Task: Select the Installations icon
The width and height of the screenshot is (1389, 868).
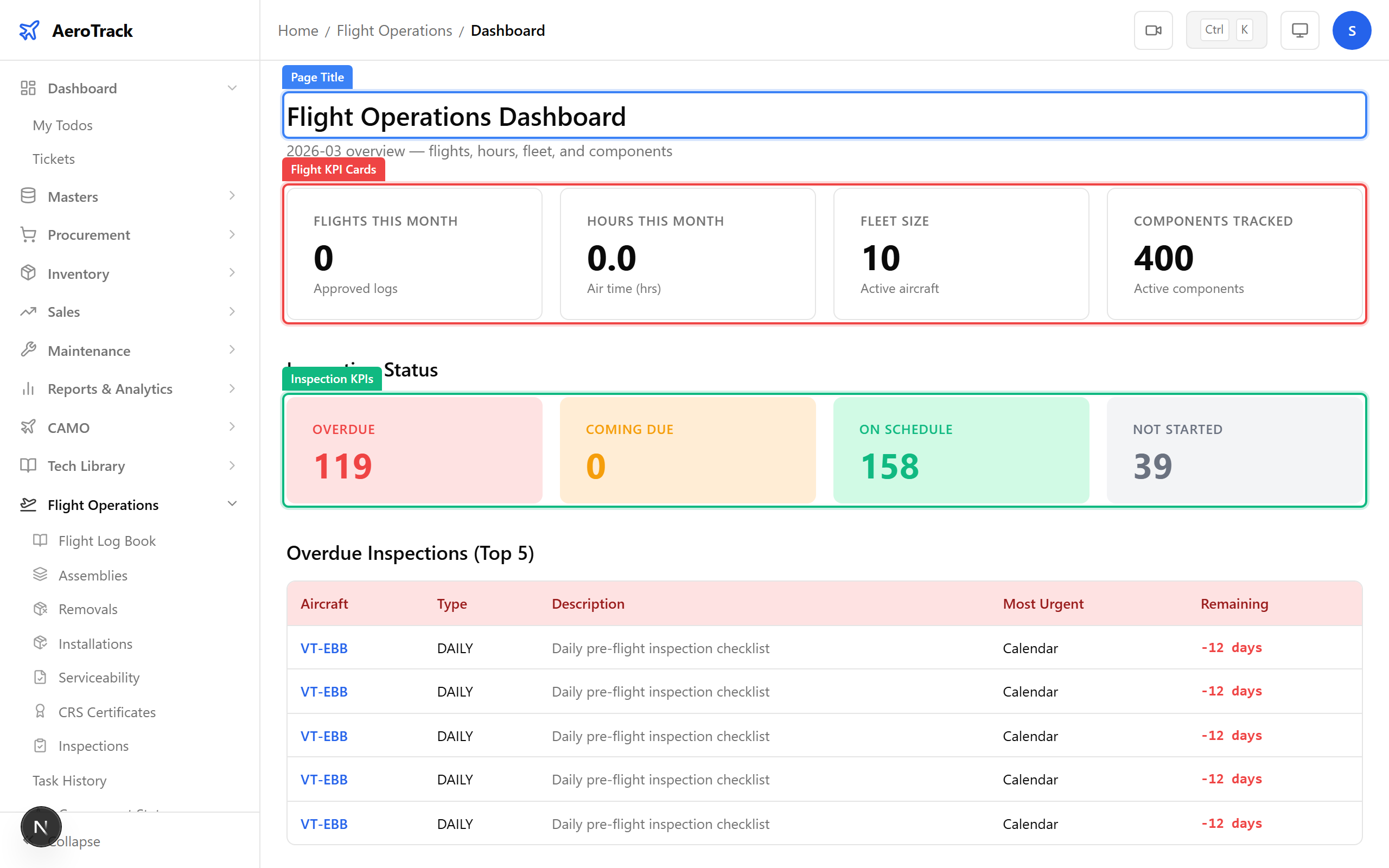Action: [40, 643]
